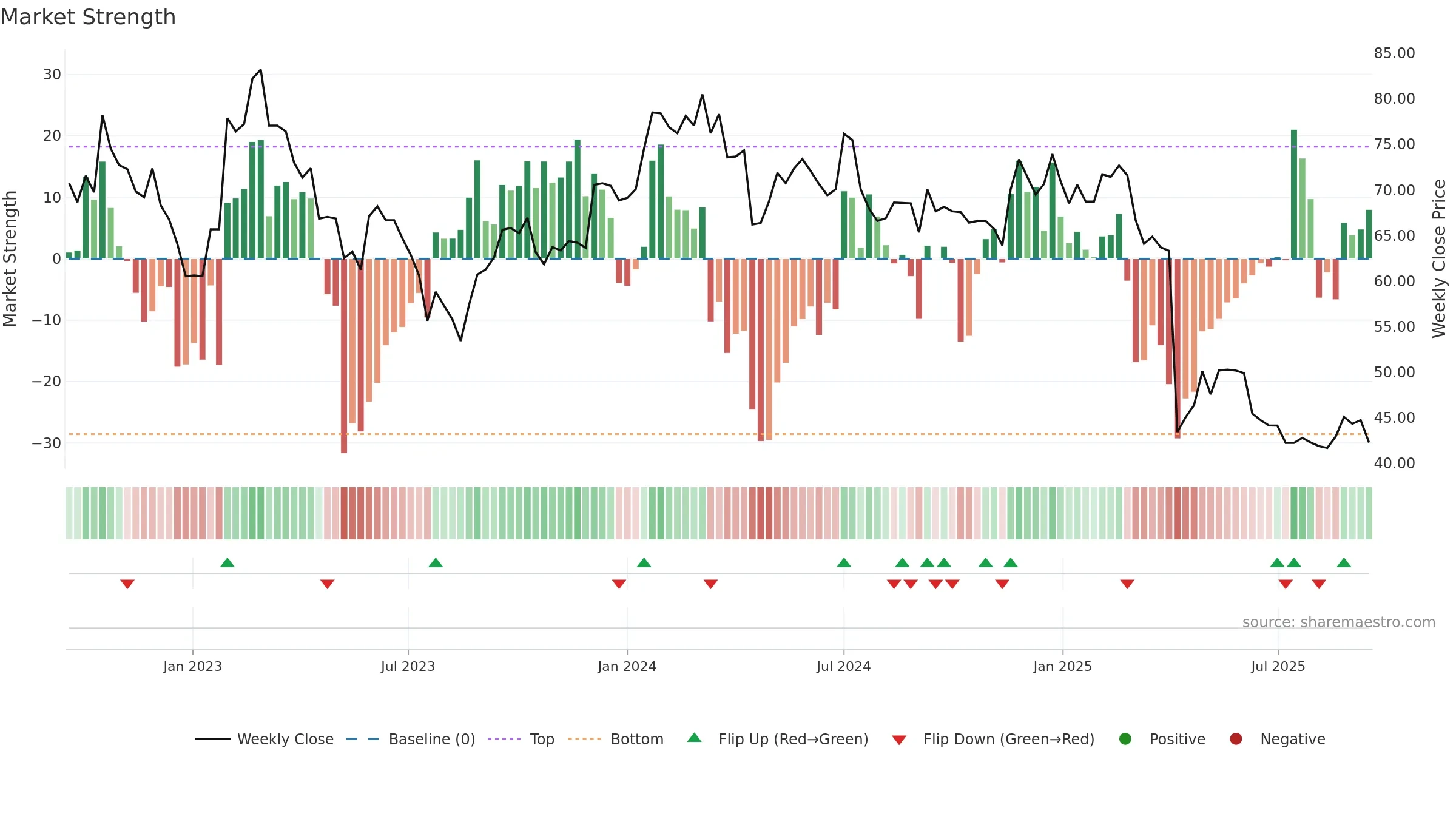Click the Weekly Close Price axis title

coord(1439,259)
